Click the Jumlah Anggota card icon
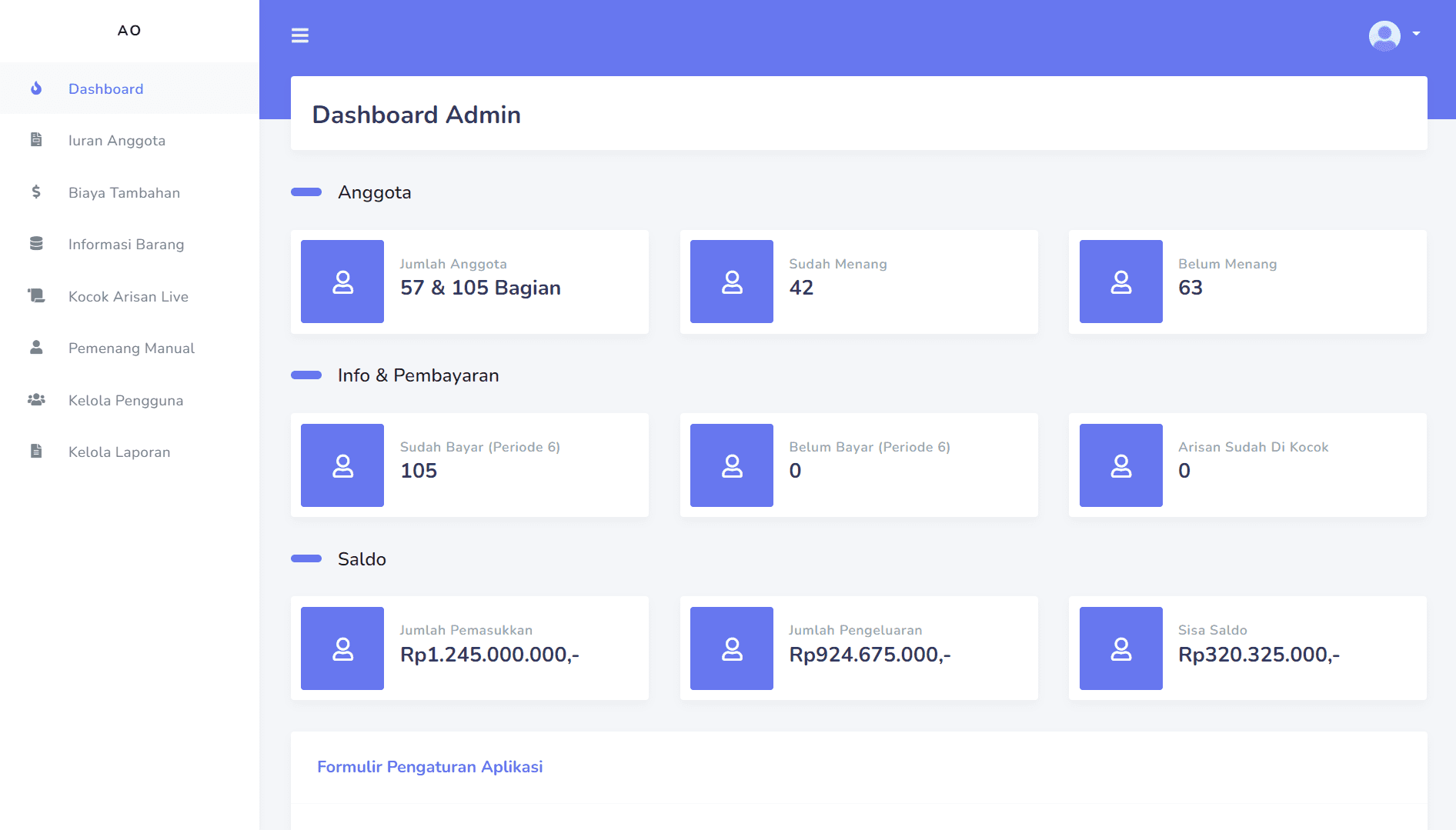 pyautogui.click(x=342, y=282)
